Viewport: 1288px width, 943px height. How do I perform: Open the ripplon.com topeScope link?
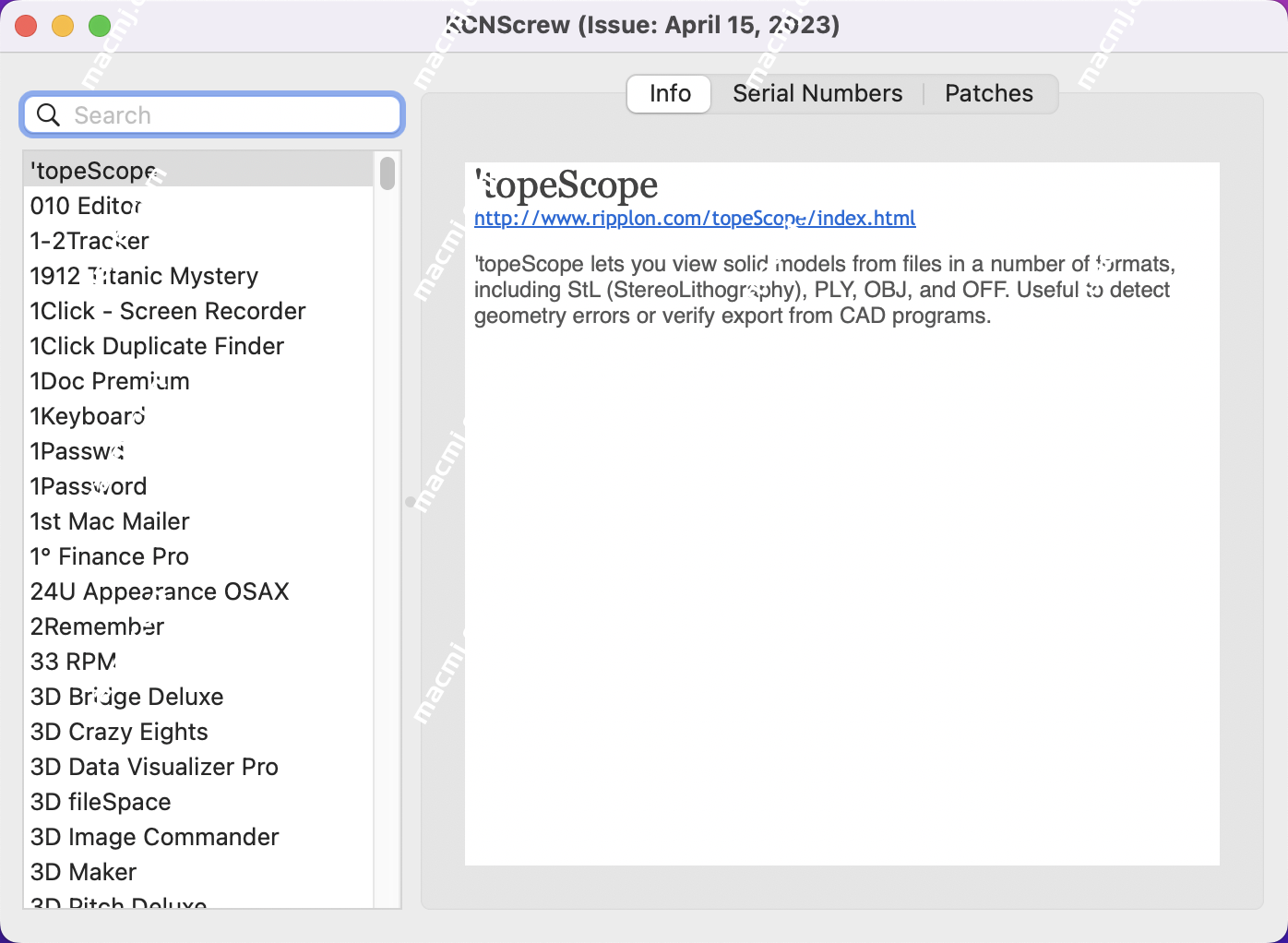click(695, 219)
